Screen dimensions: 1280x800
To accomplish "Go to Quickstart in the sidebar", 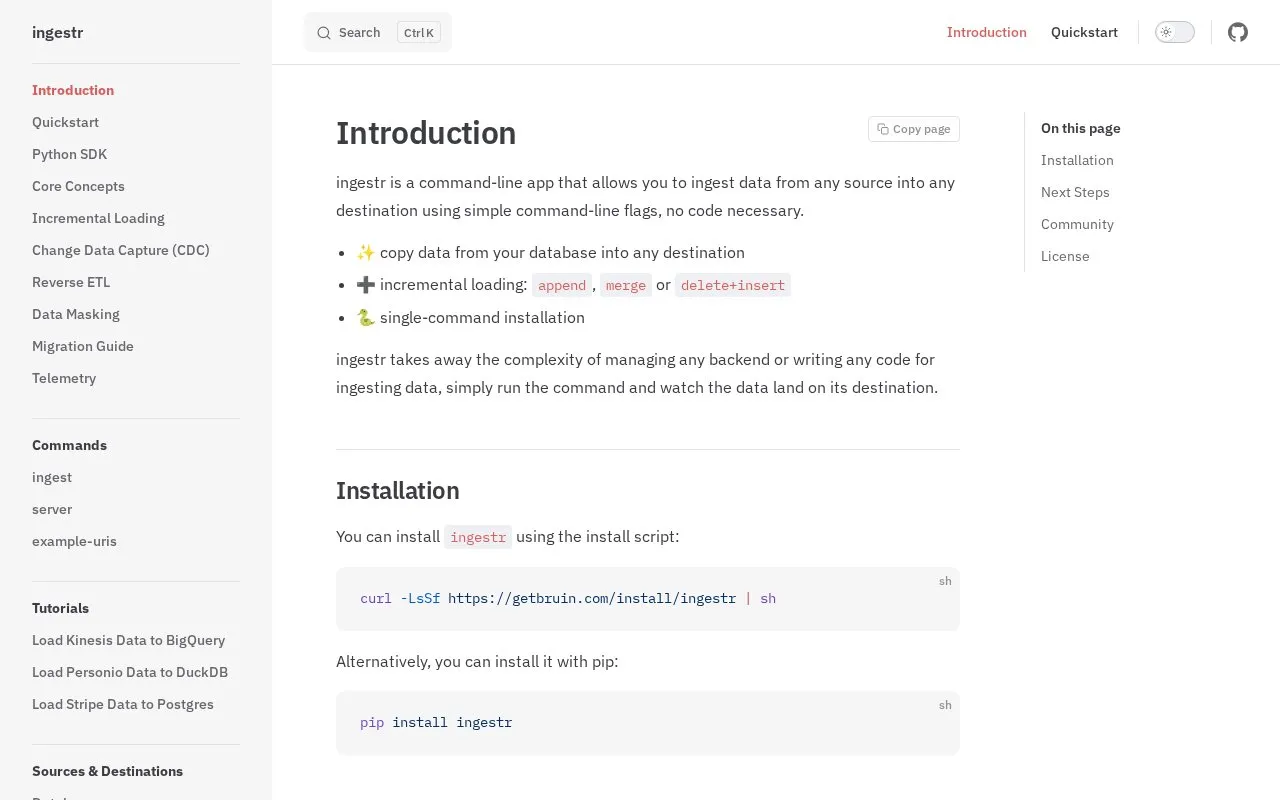I will click(65, 122).
